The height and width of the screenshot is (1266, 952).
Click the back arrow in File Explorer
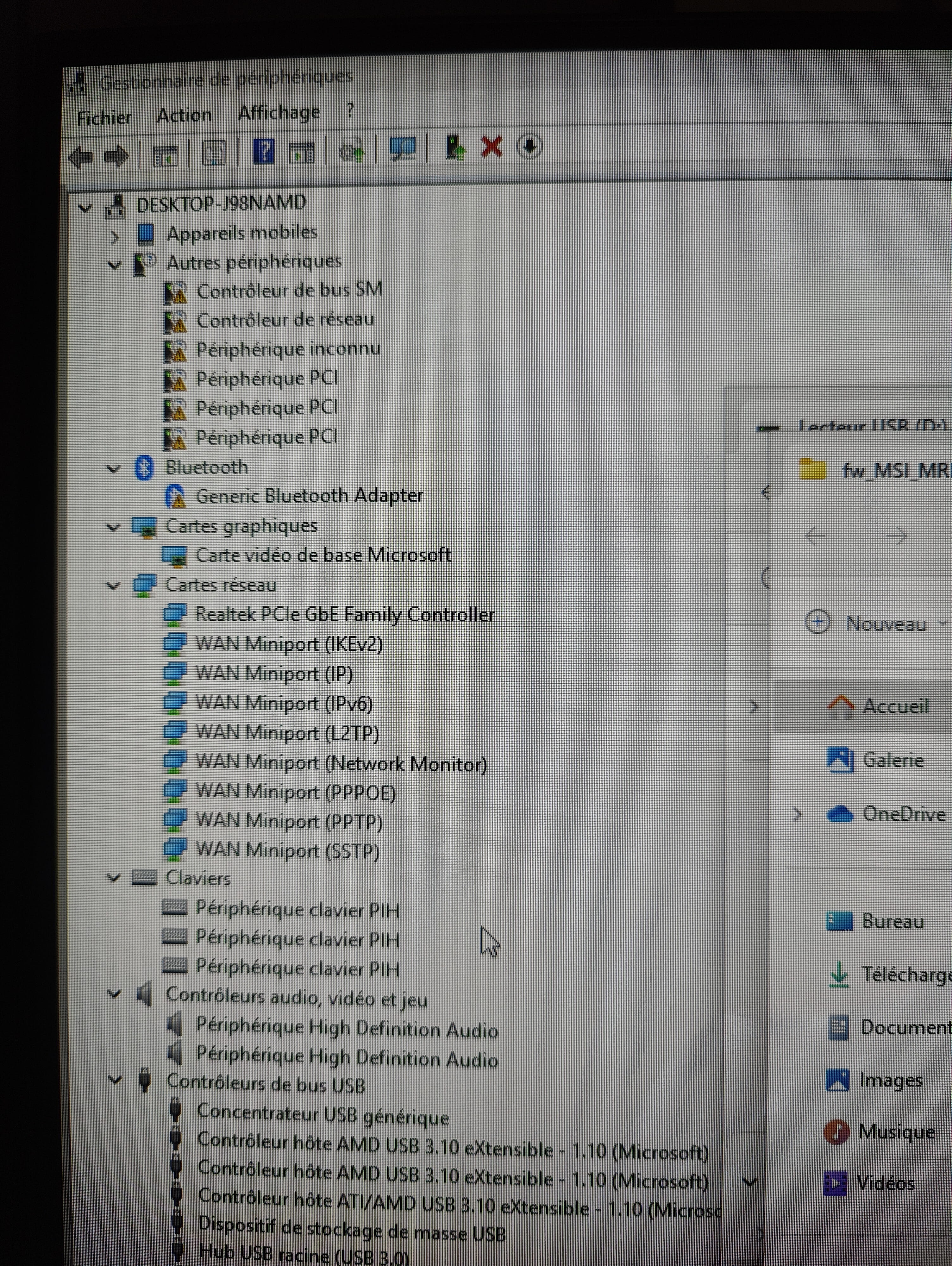pos(815,537)
